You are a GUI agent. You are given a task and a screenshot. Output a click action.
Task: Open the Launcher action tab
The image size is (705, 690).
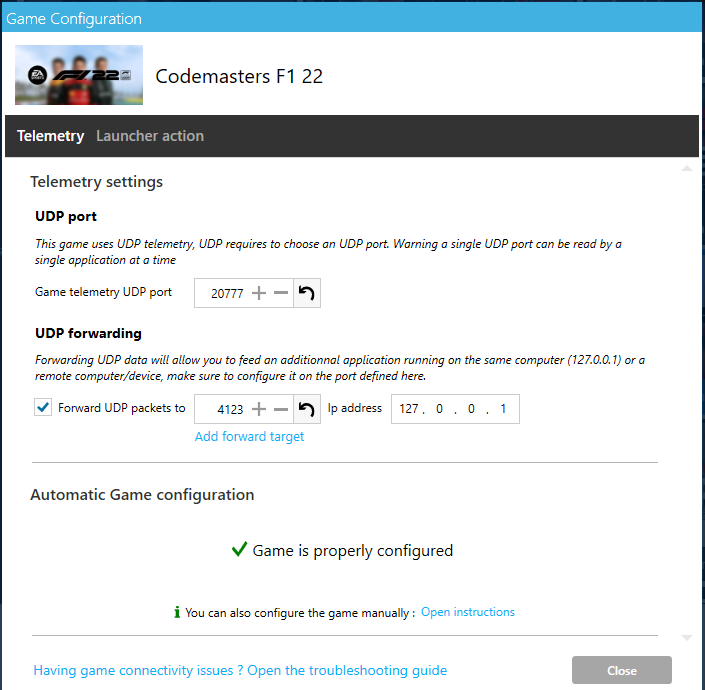(x=150, y=136)
